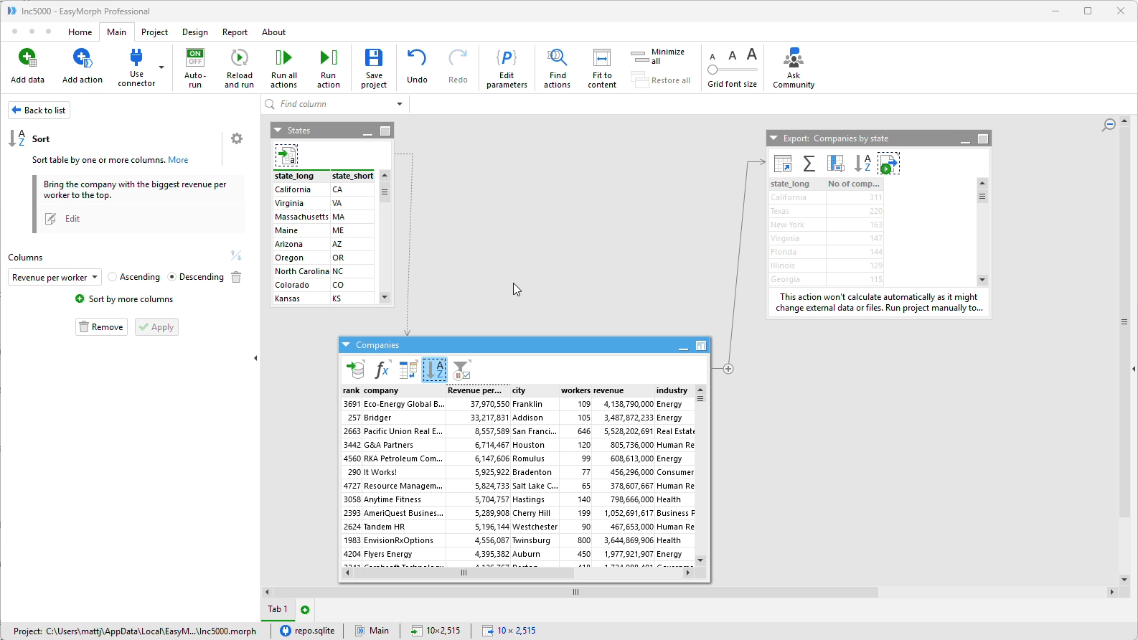This screenshot has width=1138, height=640.
Task: Open the Sort action settings gear
Action: [x=237, y=139]
